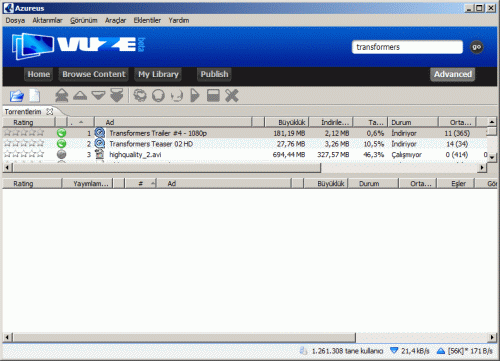Click lower list horizontal scroll left arrow
Screen dimensions: 500x361
pos(7,337)
